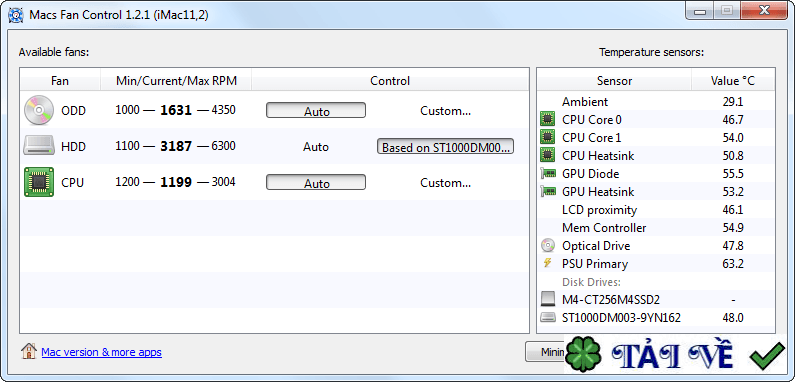This screenshot has height=382, width=795.
Task: Click the CPU max RPM 3004
Action: pyautogui.click(x=224, y=182)
